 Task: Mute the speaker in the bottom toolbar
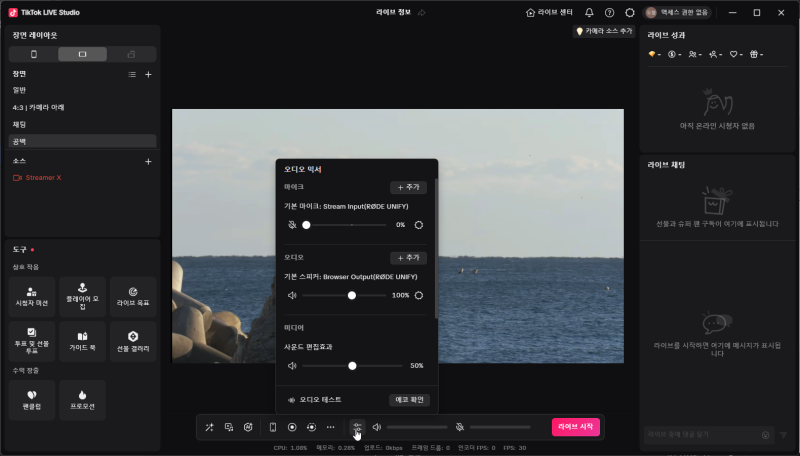(x=377, y=427)
